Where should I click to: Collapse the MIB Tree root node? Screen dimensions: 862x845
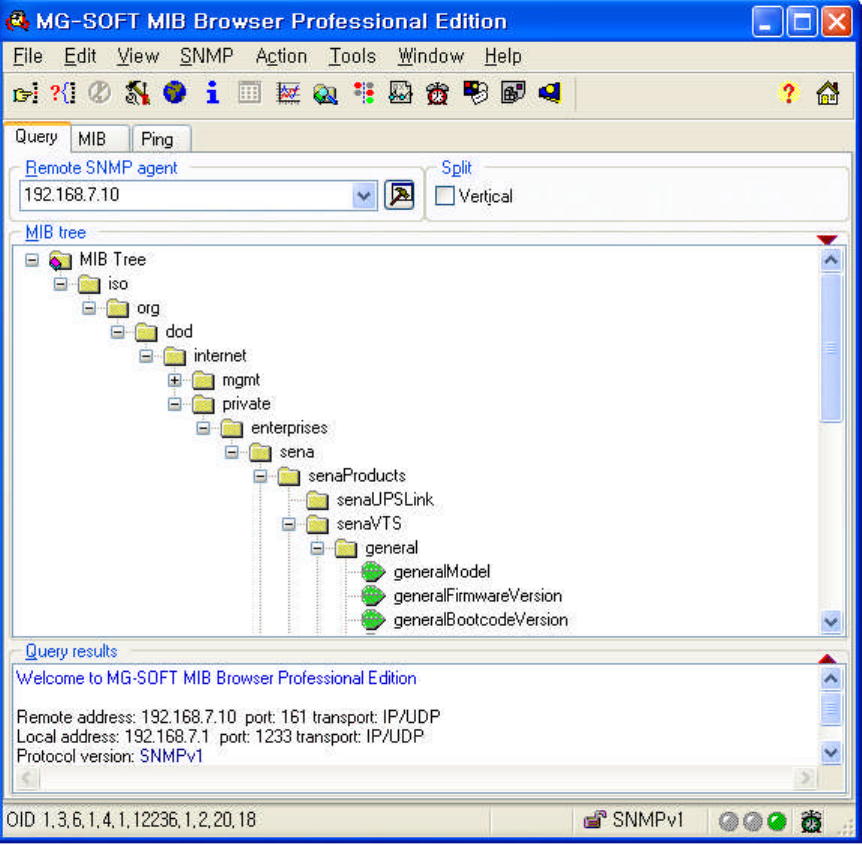pyautogui.click(x=32, y=259)
